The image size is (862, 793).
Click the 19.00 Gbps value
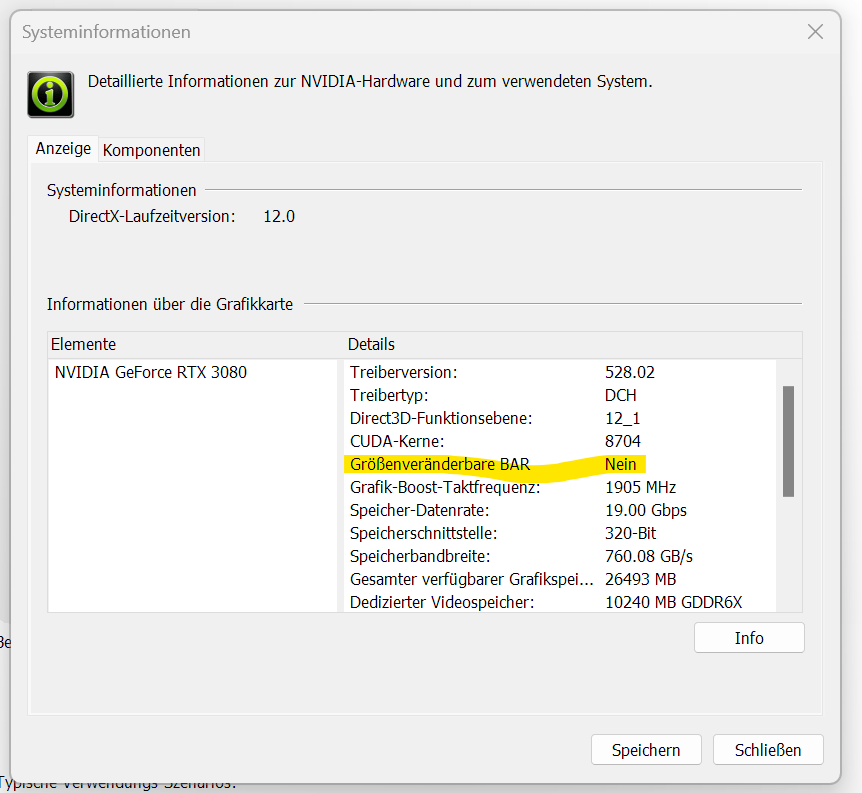(646, 510)
